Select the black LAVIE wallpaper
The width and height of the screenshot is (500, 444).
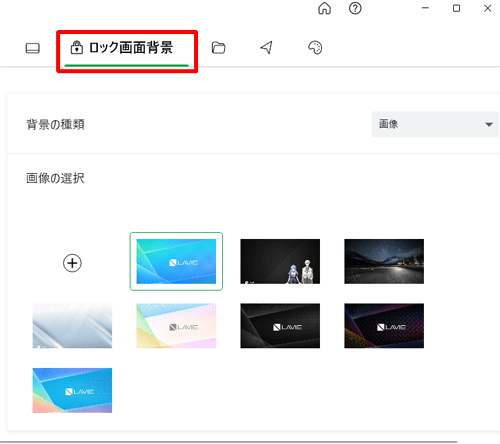(280, 326)
